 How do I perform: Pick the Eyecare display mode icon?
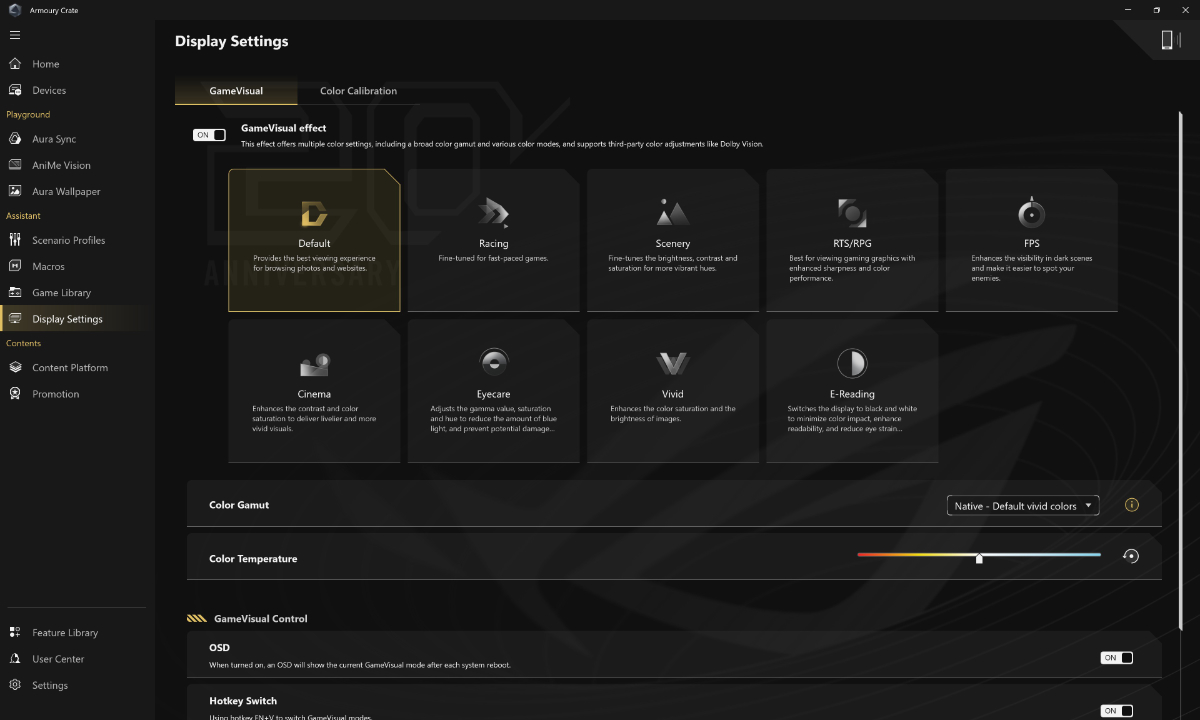point(493,362)
